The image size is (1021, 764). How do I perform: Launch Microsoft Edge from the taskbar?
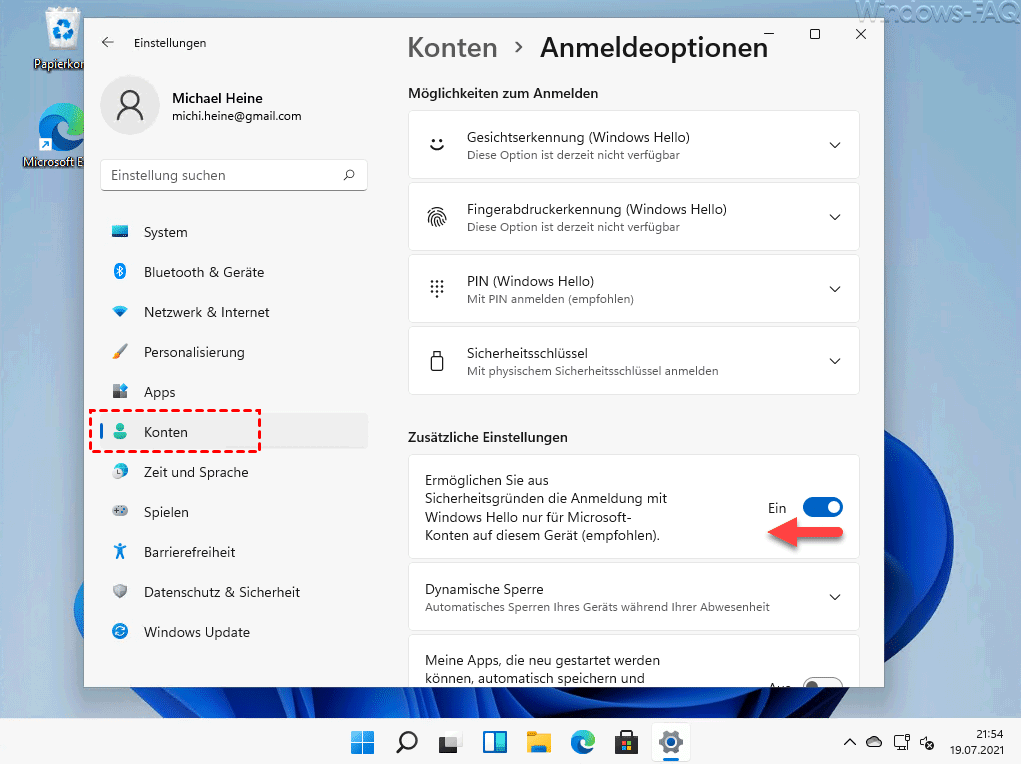point(583,742)
